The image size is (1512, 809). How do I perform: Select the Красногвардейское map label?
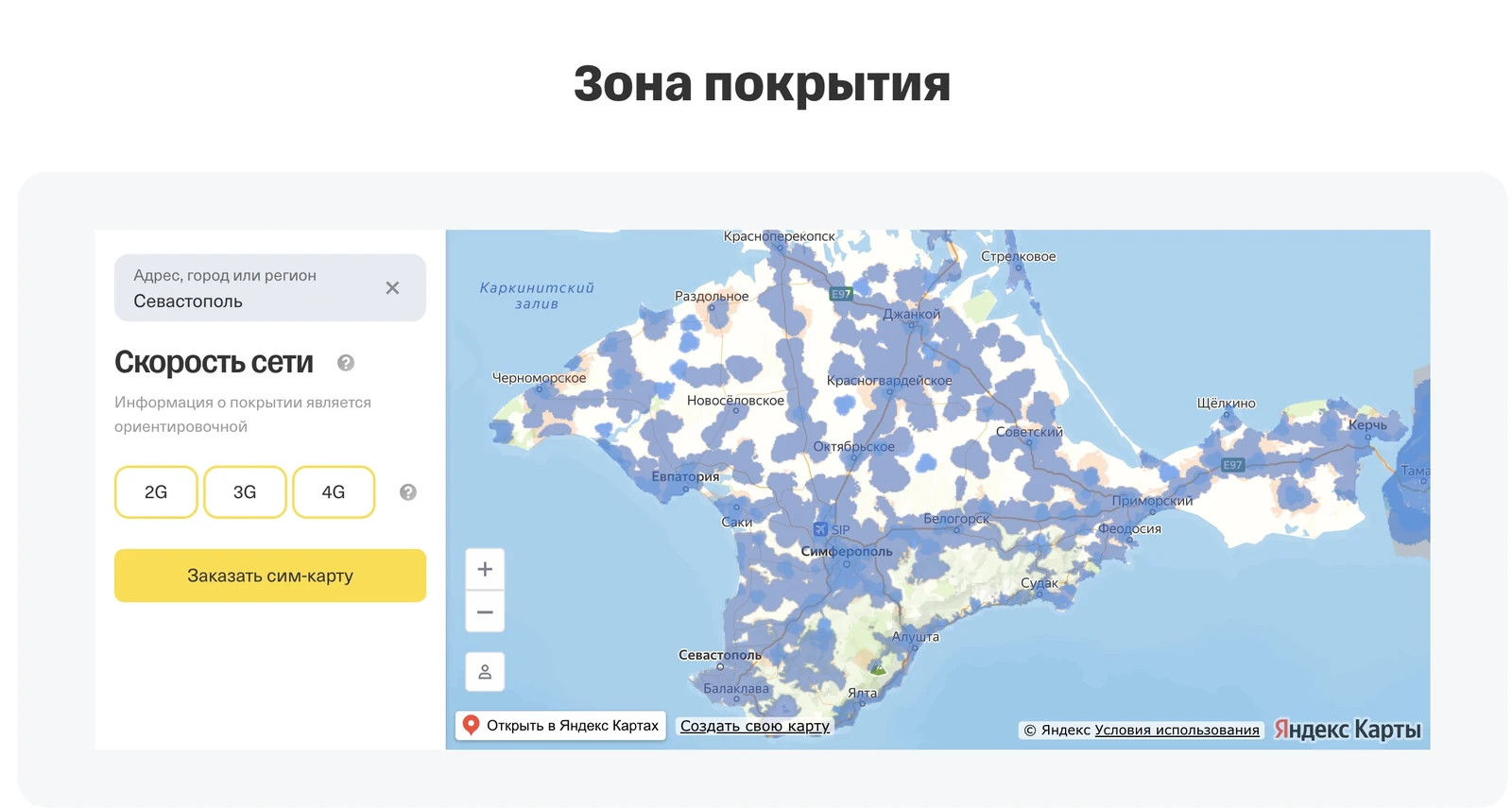pos(889,381)
